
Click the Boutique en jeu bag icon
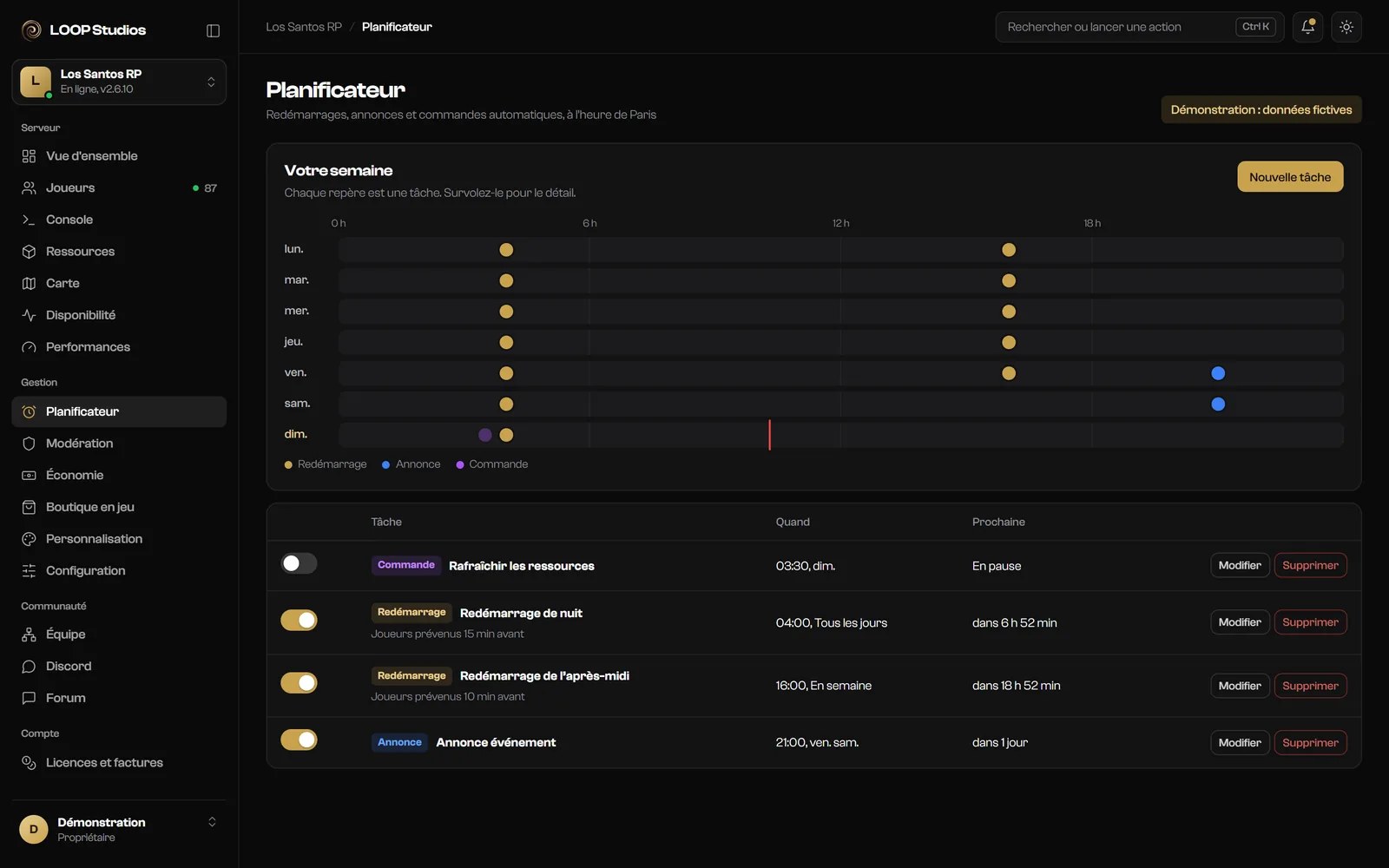(29, 507)
